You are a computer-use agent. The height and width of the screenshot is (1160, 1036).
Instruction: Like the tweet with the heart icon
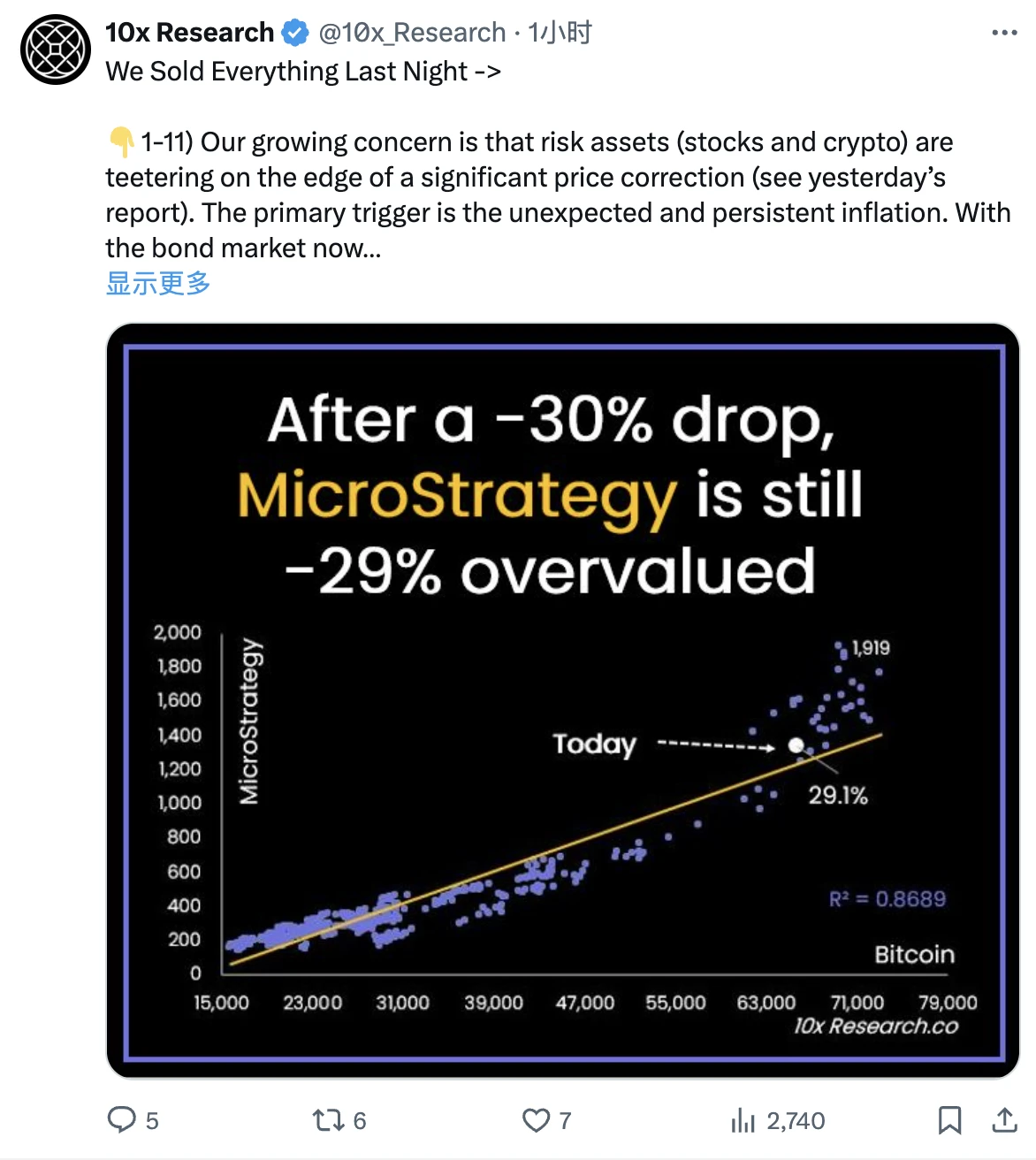click(x=536, y=1120)
